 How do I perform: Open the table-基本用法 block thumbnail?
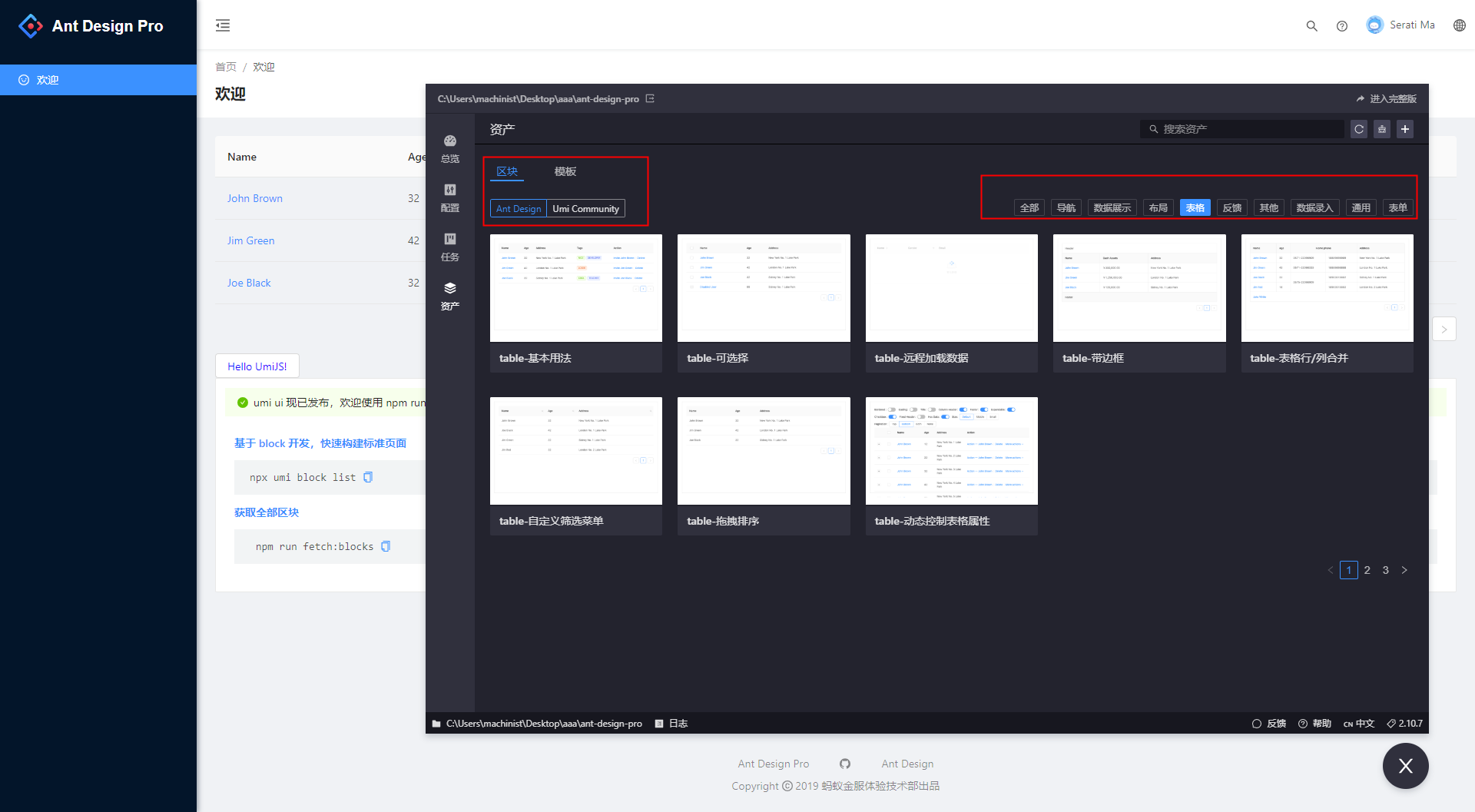pyautogui.click(x=576, y=288)
